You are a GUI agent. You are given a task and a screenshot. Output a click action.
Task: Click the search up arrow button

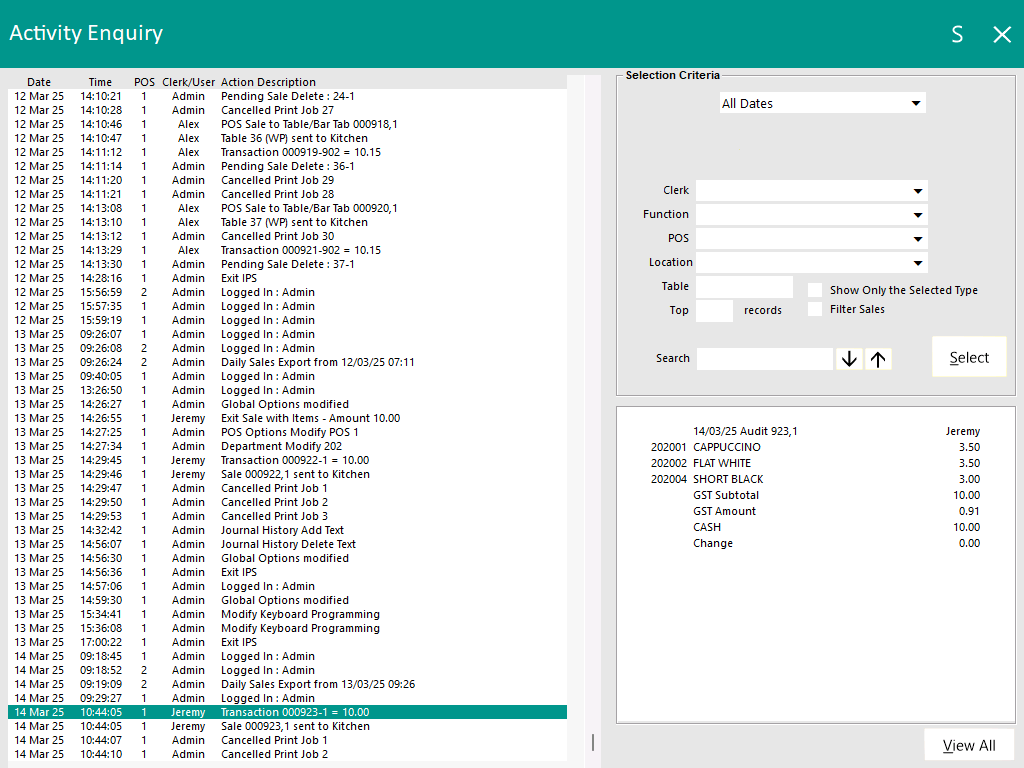pos(878,359)
